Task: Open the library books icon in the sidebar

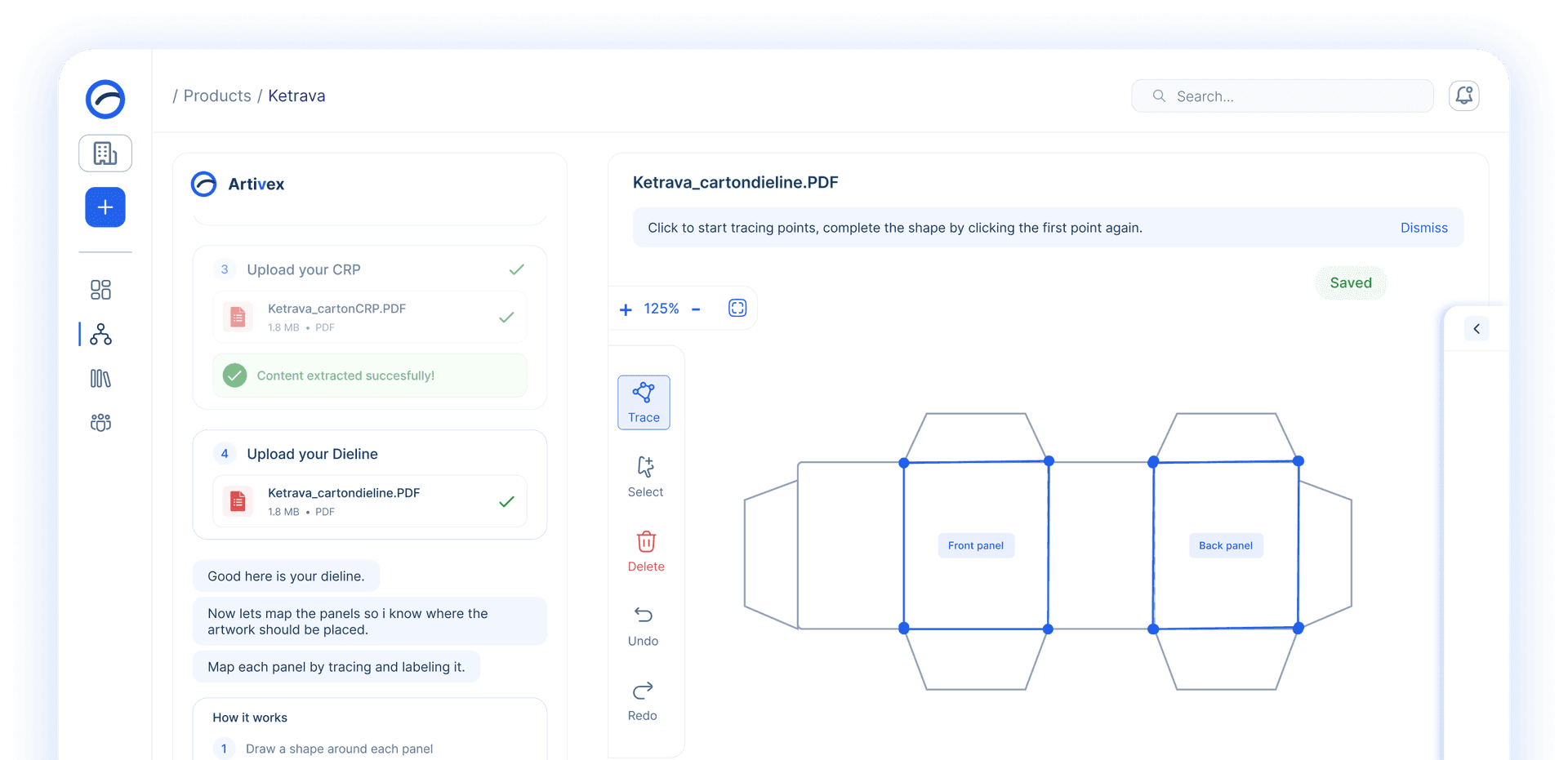Action: 100,378
